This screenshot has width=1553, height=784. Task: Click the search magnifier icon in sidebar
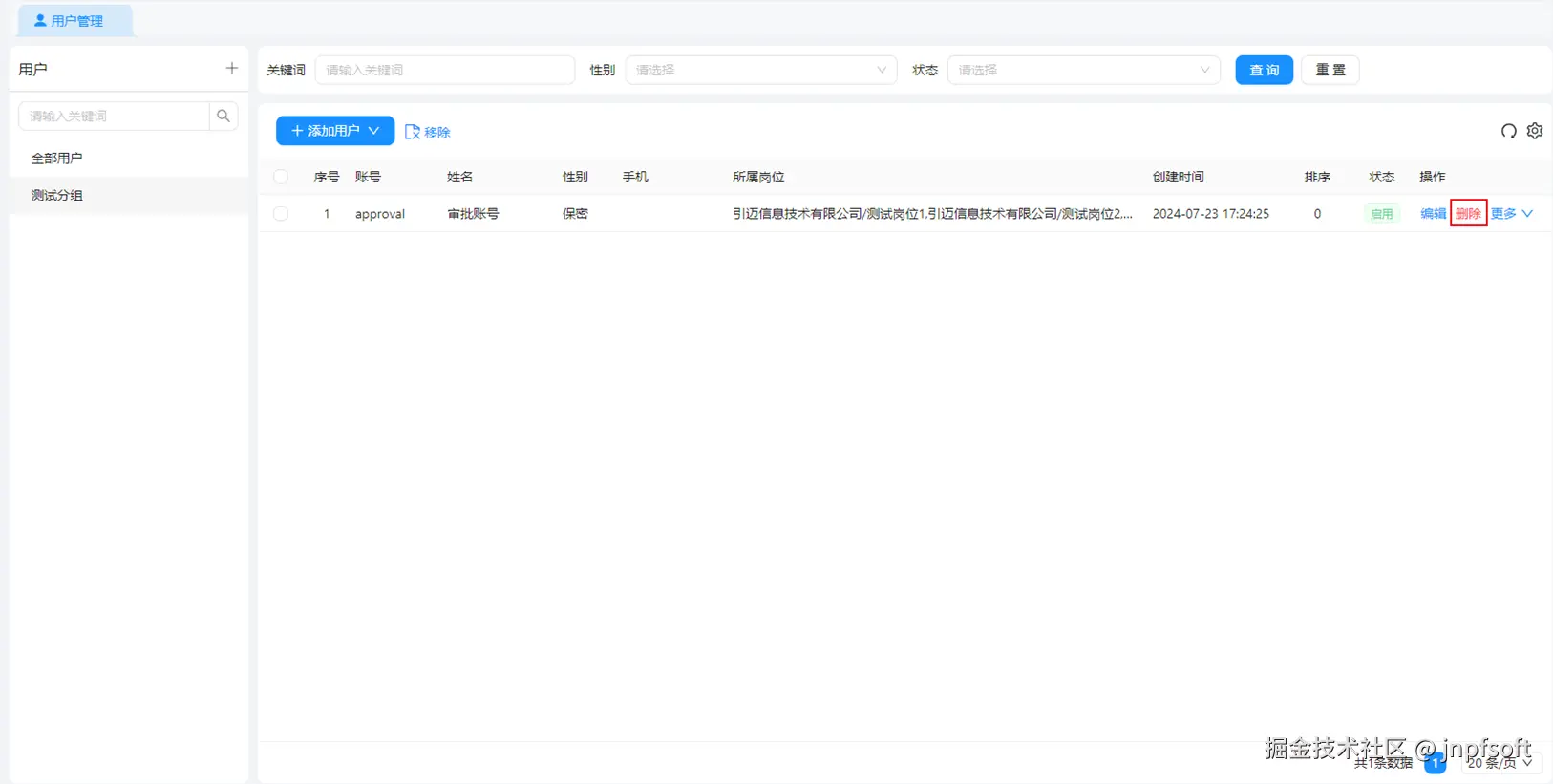pyautogui.click(x=223, y=116)
